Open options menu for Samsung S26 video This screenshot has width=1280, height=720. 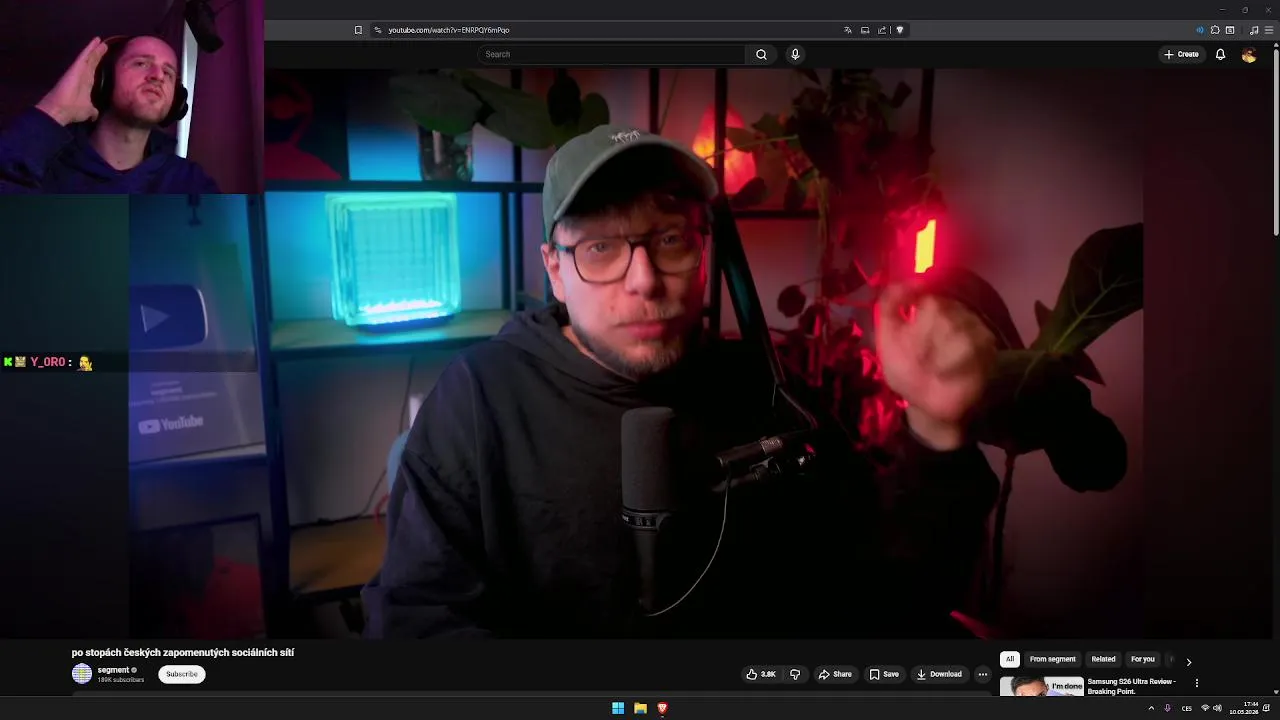[1197, 683]
